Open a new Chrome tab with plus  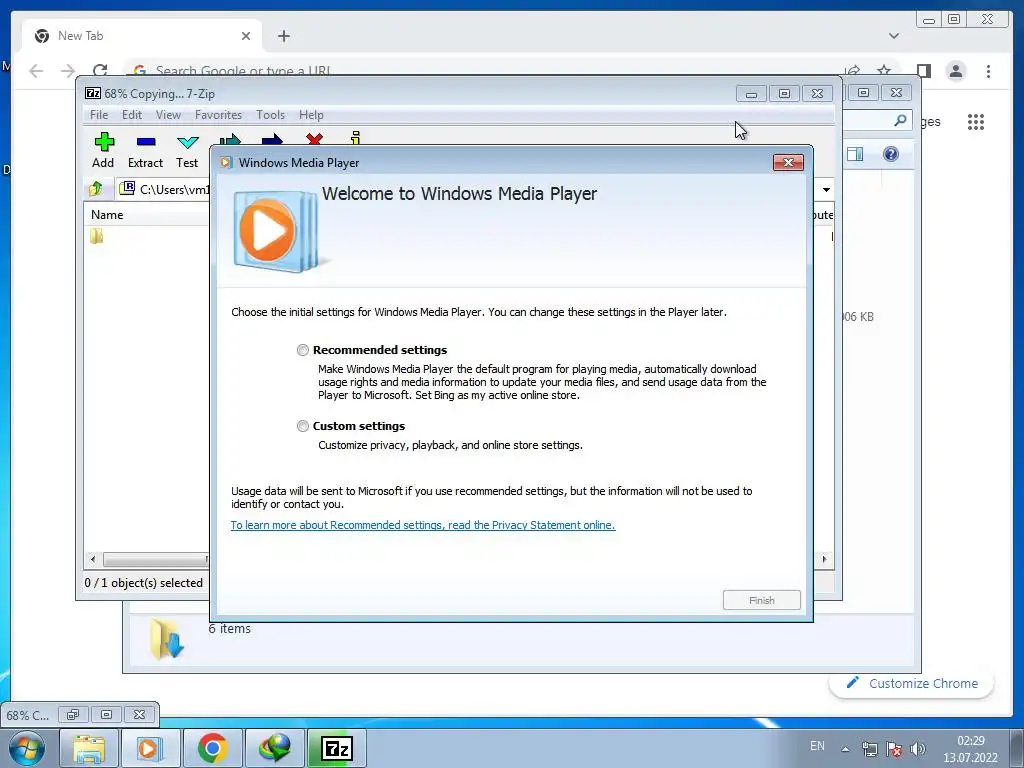point(283,36)
